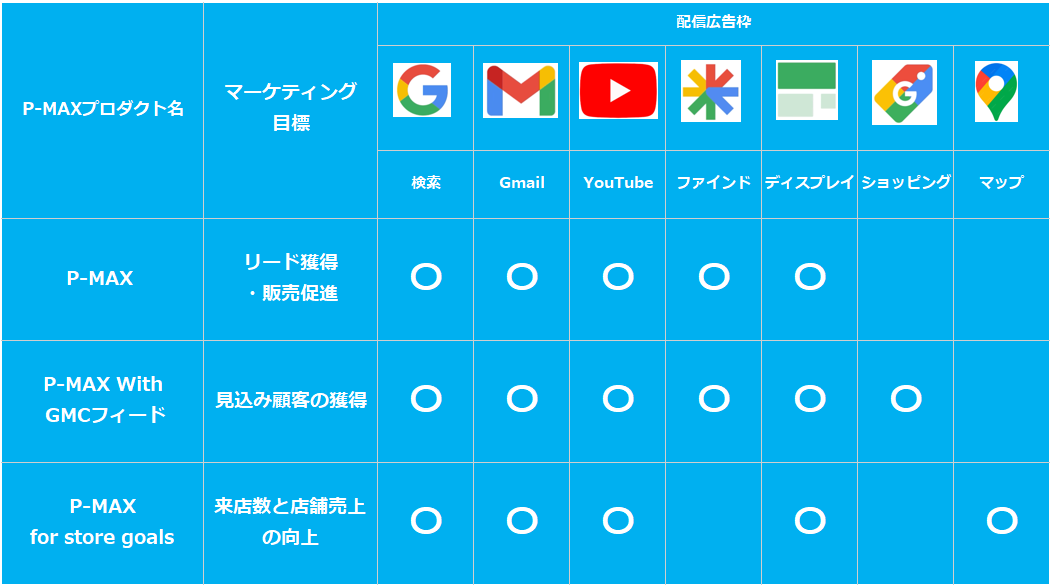The image size is (1050, 586).
Task: Click the GMC feed row's Shopping circle
Action: tap(906, 399)
